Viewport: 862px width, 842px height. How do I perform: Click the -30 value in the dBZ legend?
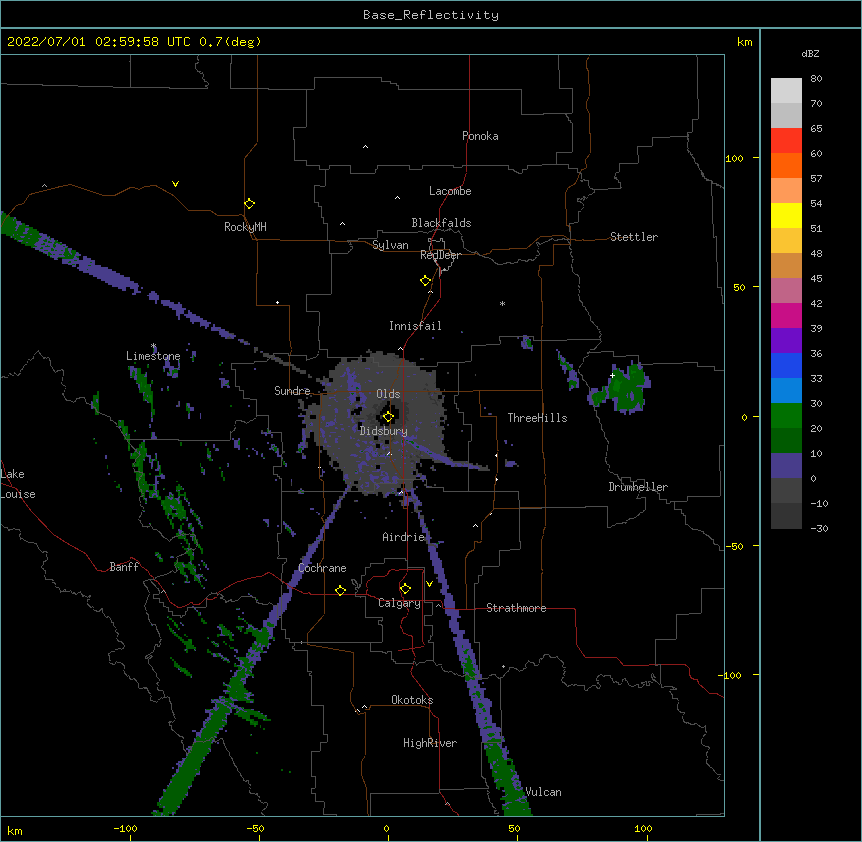(819, 529)
